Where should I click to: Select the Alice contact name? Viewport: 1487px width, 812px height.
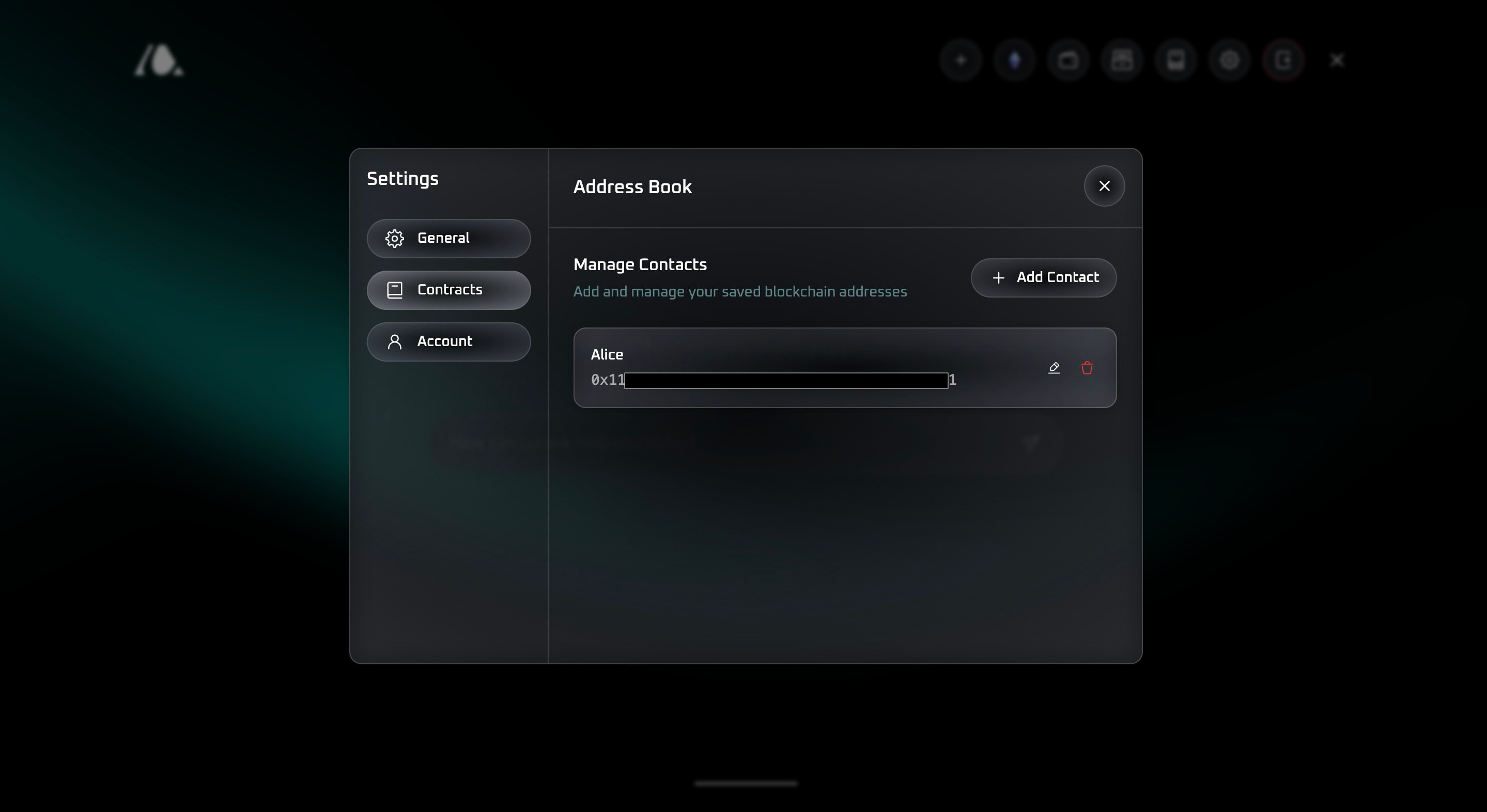click(x=607, y=354)
